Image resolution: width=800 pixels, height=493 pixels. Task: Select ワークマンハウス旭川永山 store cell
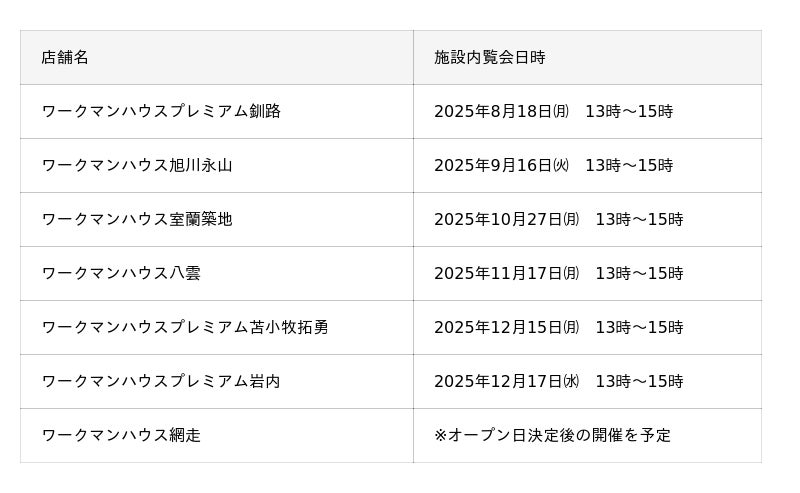(137, 165)
